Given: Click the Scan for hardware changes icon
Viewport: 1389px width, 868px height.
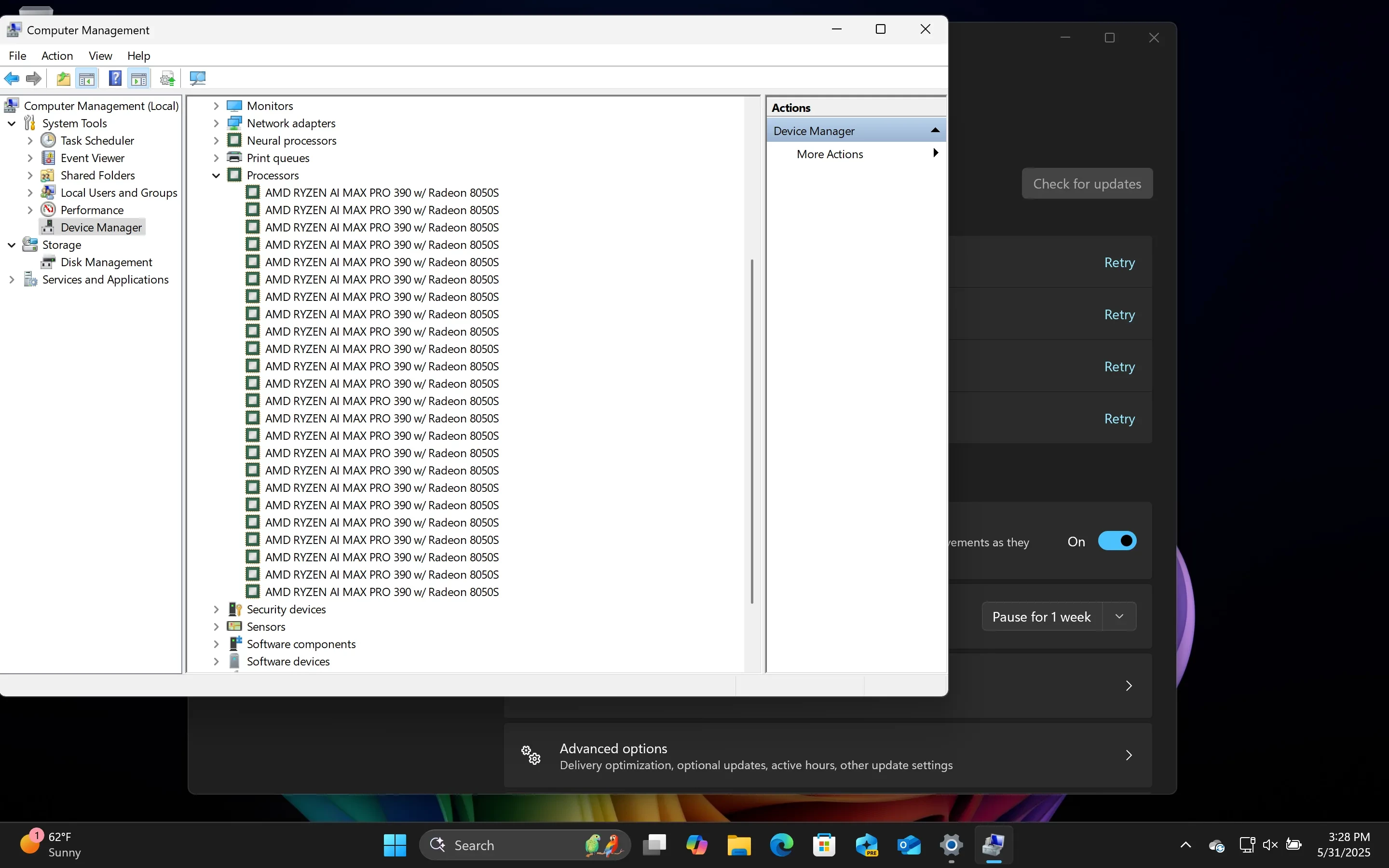Looking at the screenshot, I should (x=197, y=79).
